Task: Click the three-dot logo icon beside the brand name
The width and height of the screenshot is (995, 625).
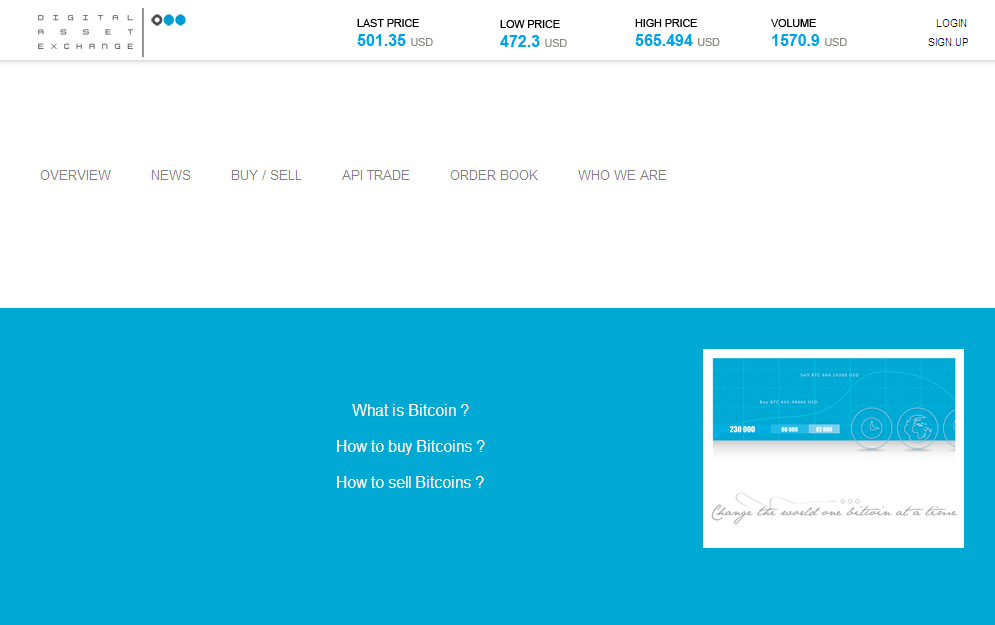Action: point(169,19)
